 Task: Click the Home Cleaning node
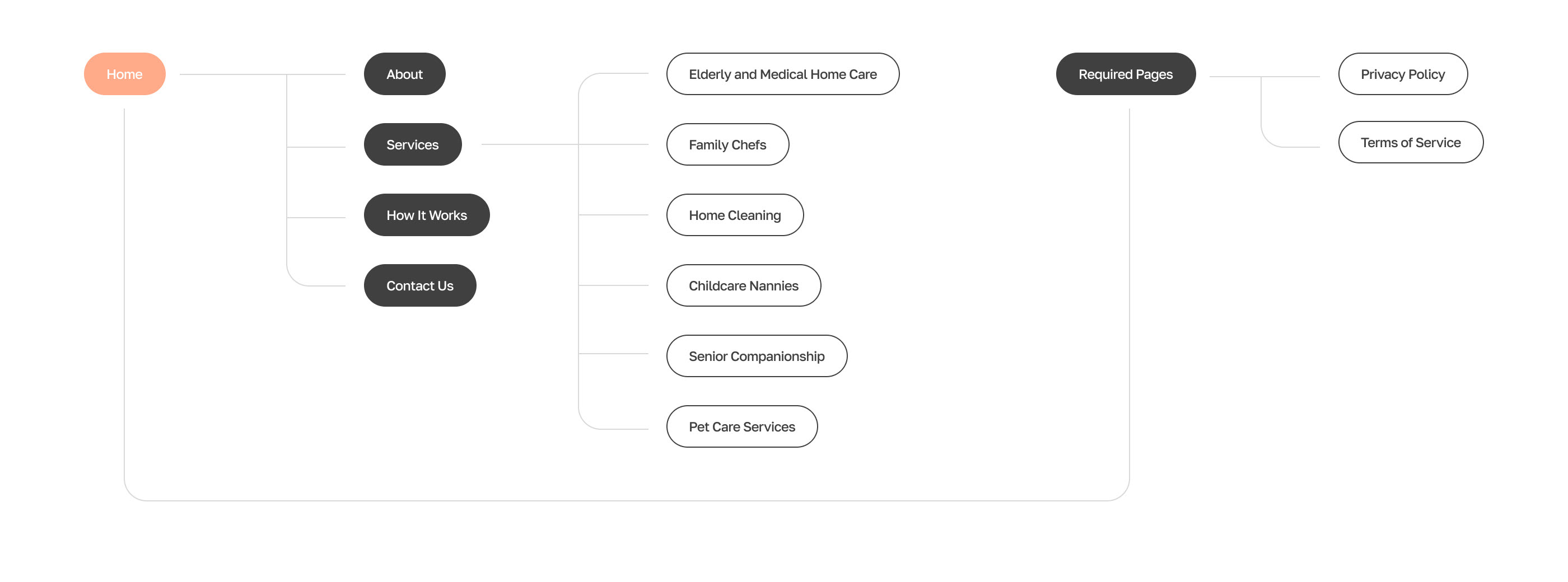[734, 215]
